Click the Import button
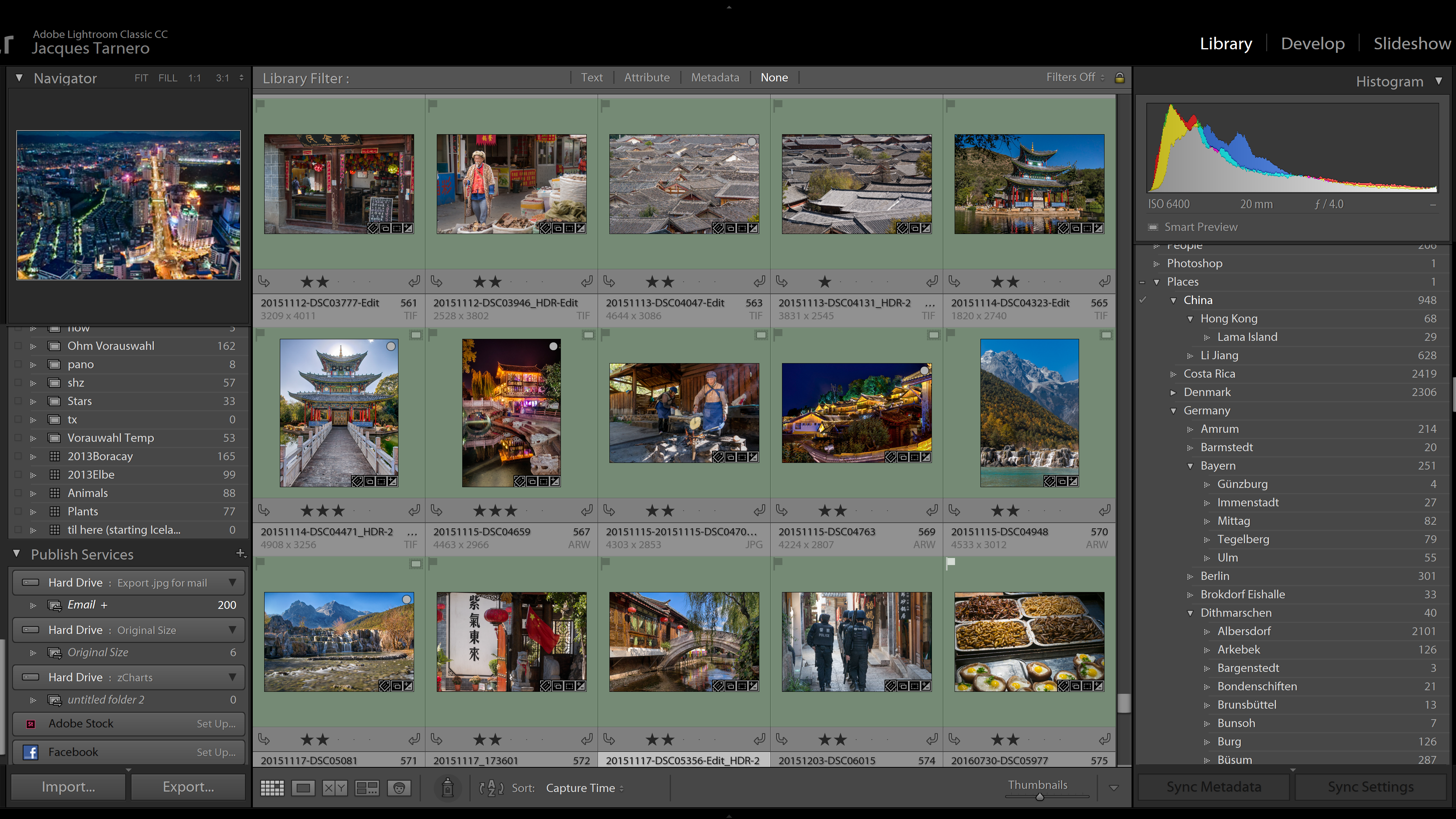 [68, 787]
